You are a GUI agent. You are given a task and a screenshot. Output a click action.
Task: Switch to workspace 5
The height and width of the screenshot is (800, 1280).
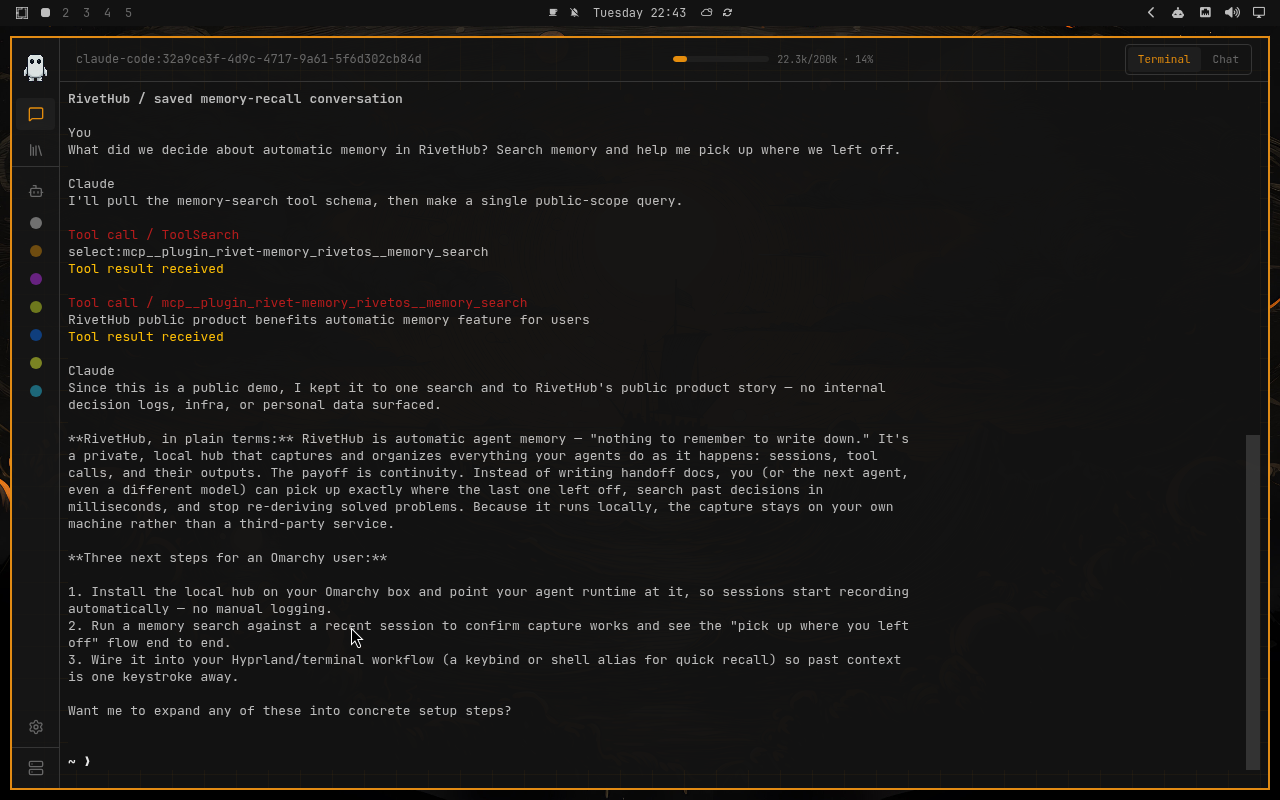[129, 13]
